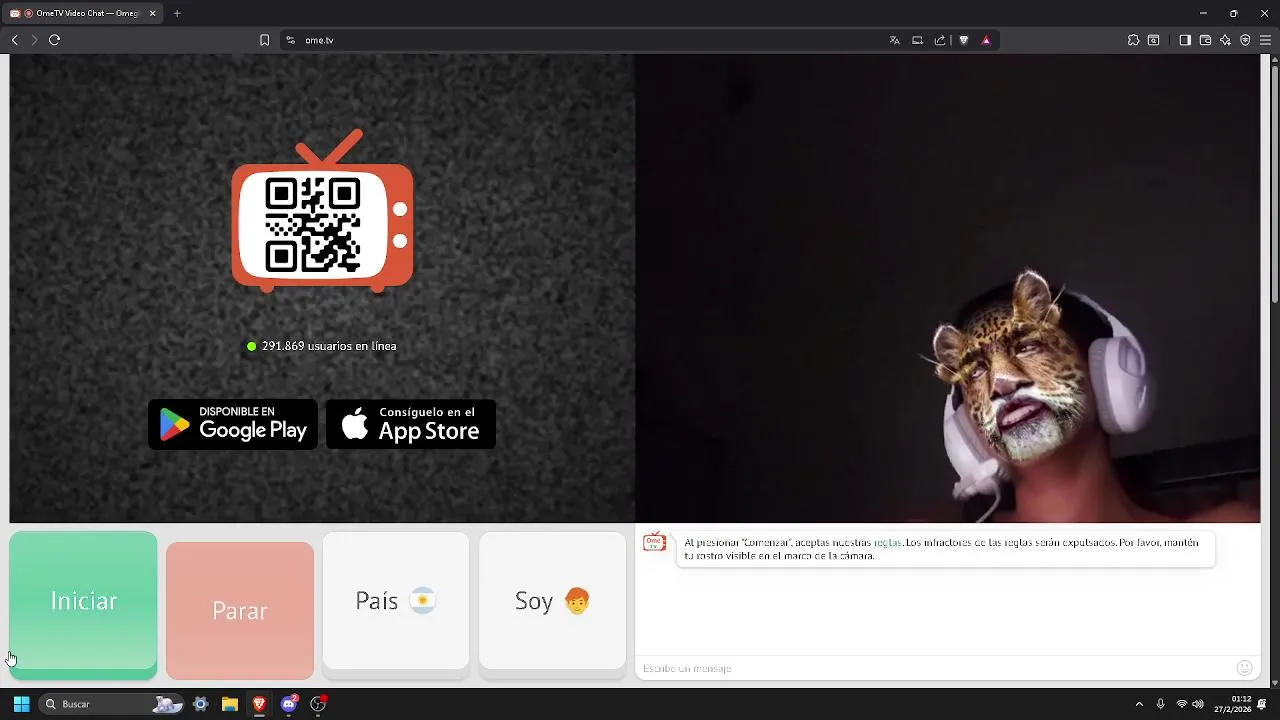The width and height of the screenshot is (1280, 720).
Task: Open the emoji picker in chat
Action: click(1244, 668)
